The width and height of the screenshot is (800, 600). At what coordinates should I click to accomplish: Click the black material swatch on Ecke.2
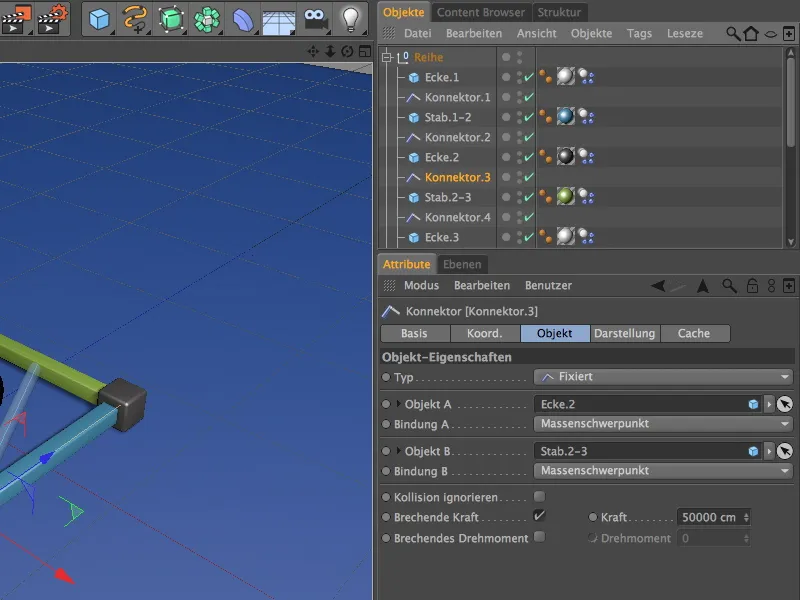coord(565,156)
